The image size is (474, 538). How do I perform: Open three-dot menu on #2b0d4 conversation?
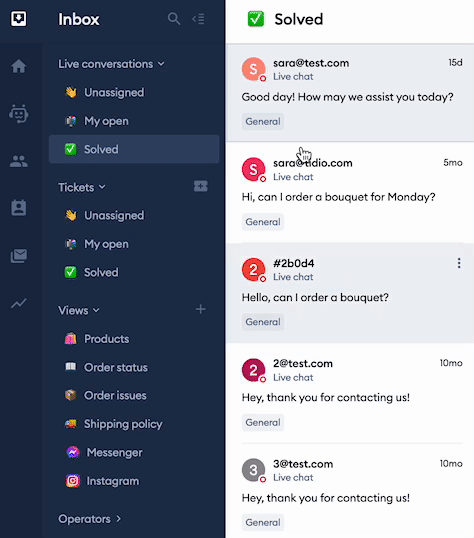coord(459,263)
